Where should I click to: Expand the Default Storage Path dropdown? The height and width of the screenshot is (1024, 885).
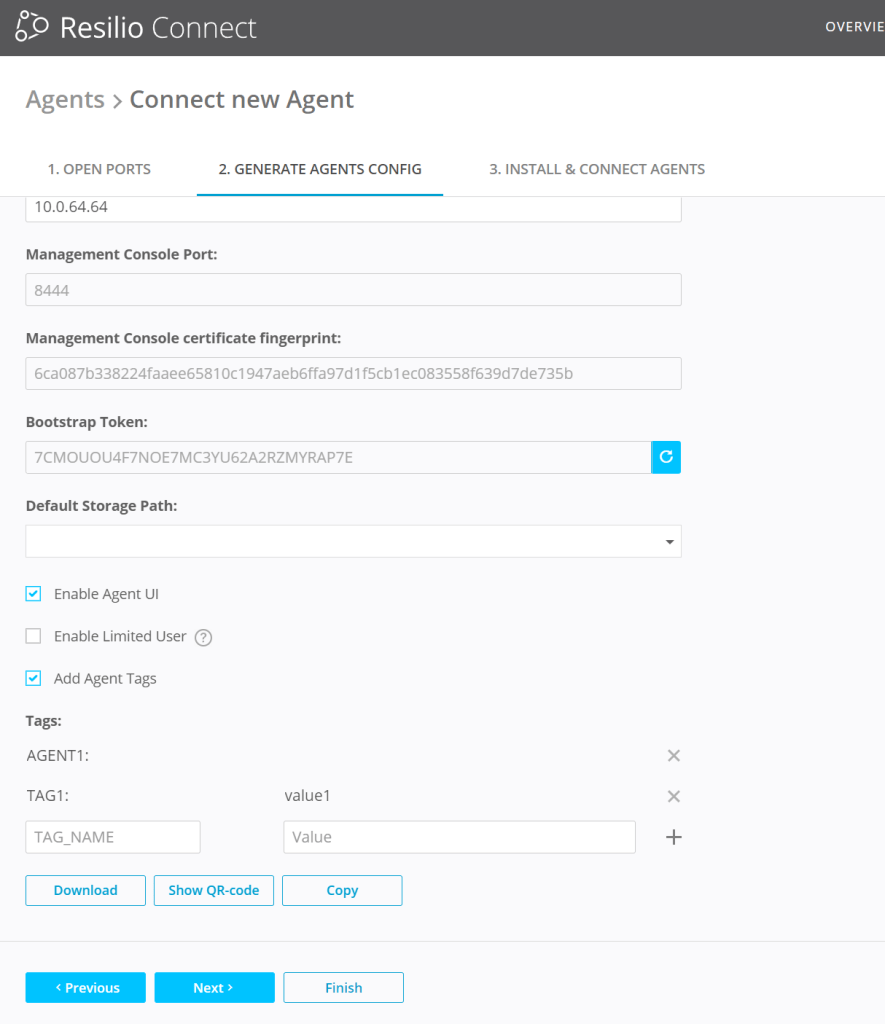pyautogui.click(x=667, y=542)
